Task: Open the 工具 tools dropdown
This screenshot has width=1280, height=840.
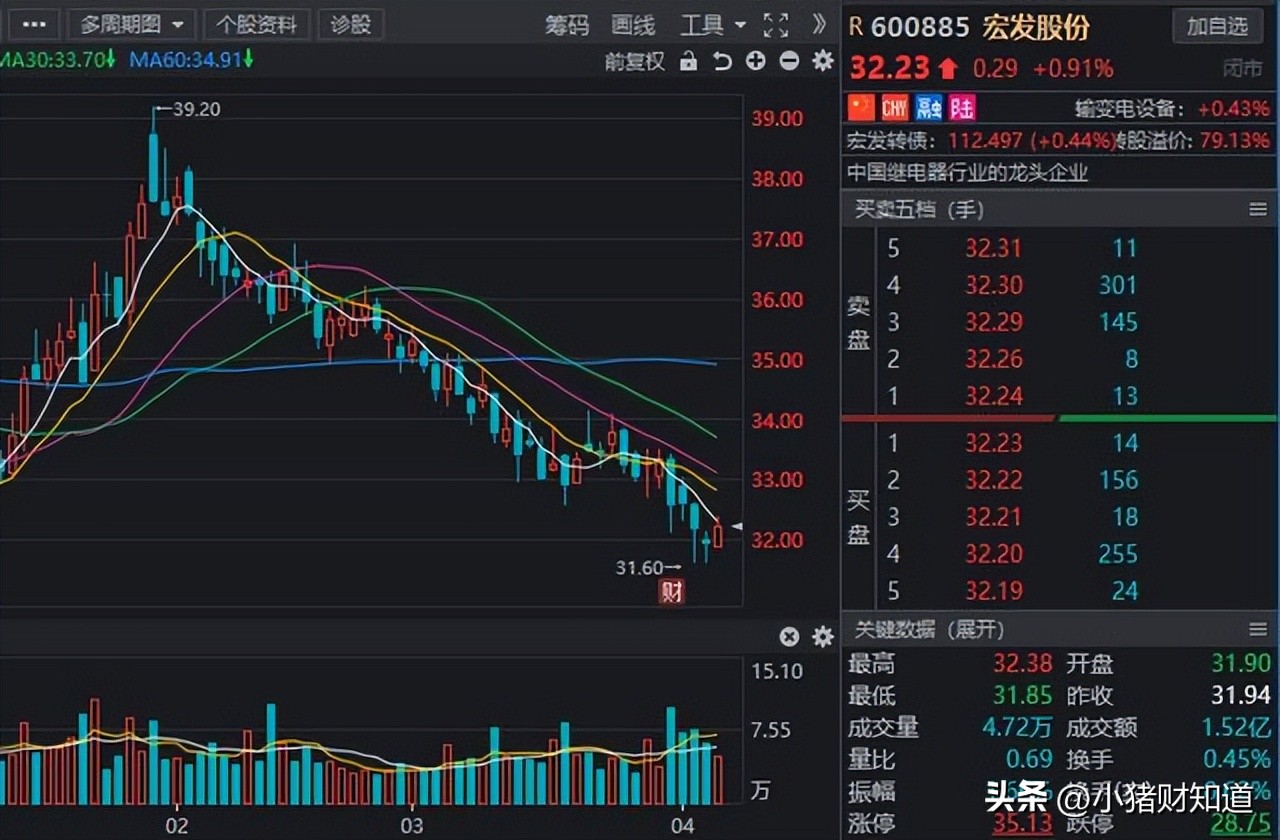Action: coord(713,25)
